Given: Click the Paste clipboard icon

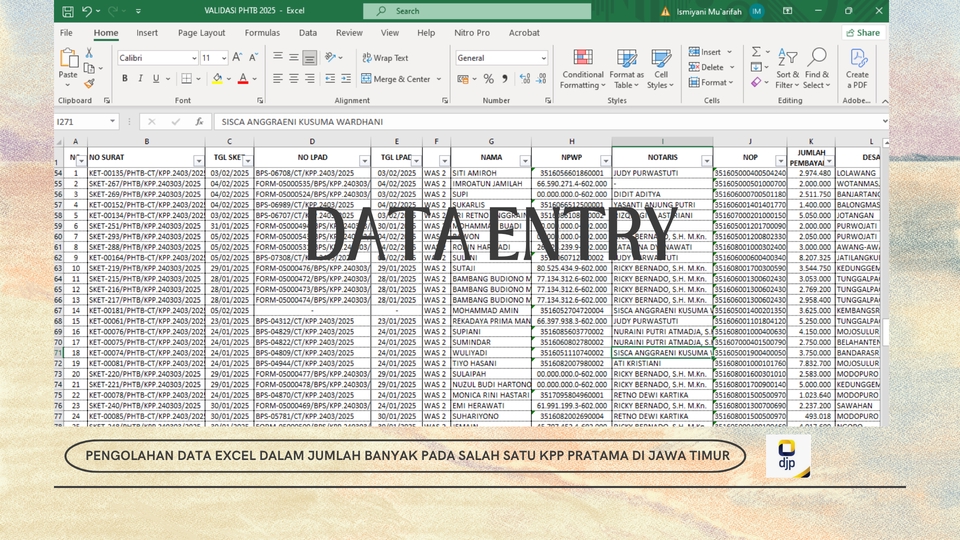Looking at the screenshot, I should click(68, 59).
